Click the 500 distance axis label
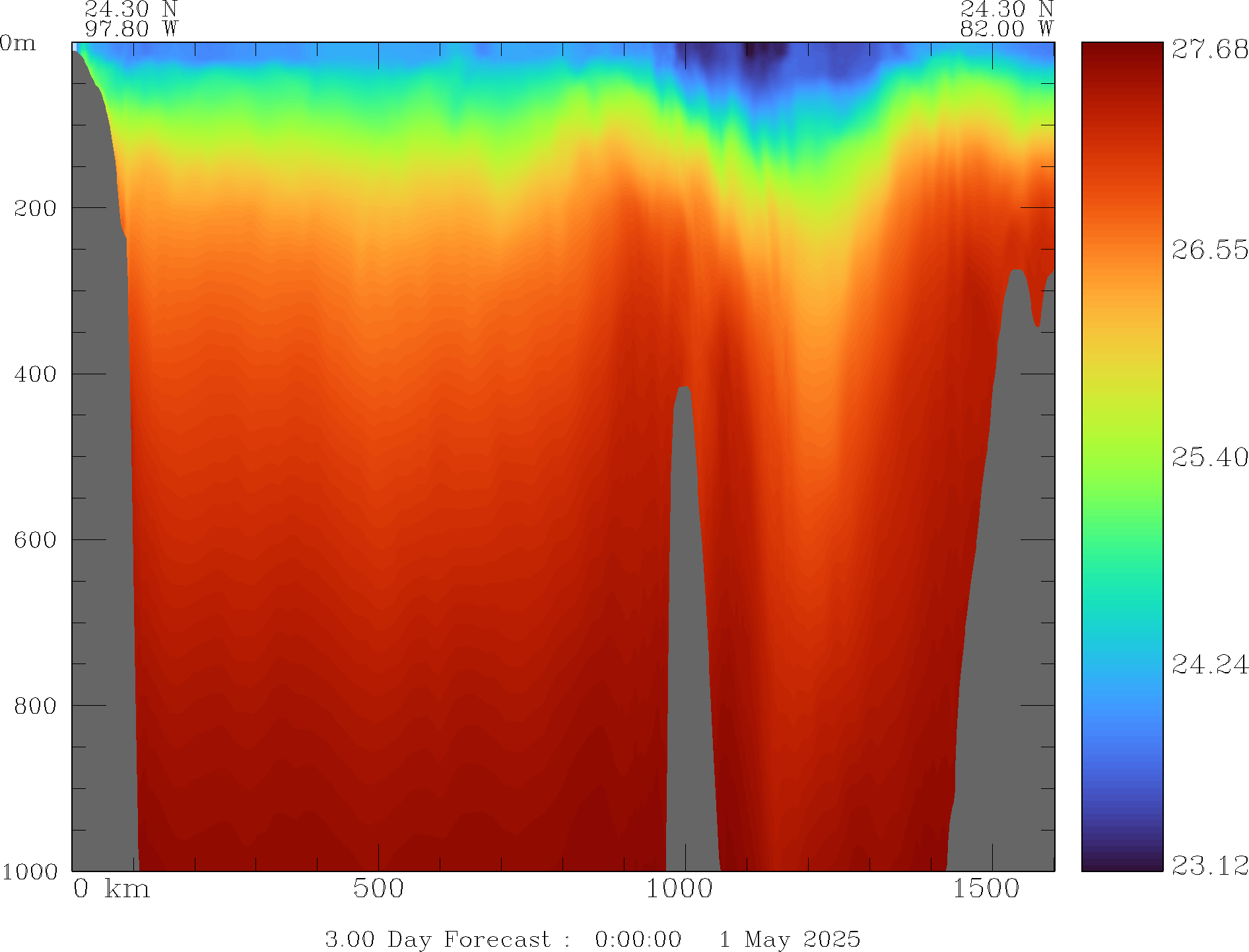1249x952 pixels. [378, 889]
